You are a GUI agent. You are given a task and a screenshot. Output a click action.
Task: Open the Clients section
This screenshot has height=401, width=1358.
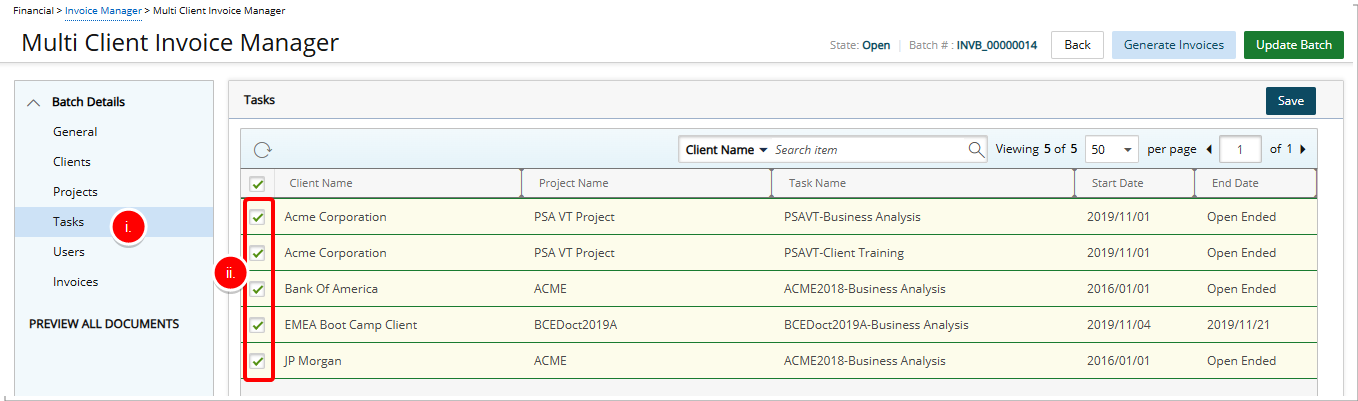[72, 162]
